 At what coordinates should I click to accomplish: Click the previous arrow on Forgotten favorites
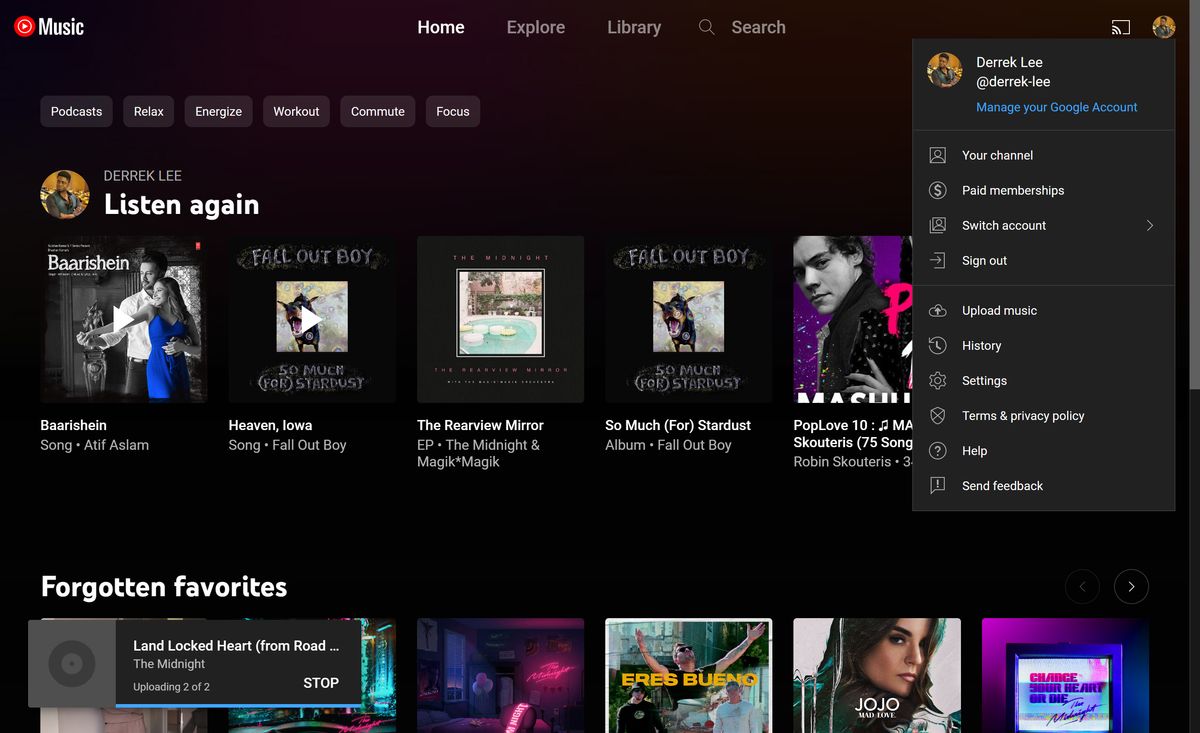tap(1082, 586)
